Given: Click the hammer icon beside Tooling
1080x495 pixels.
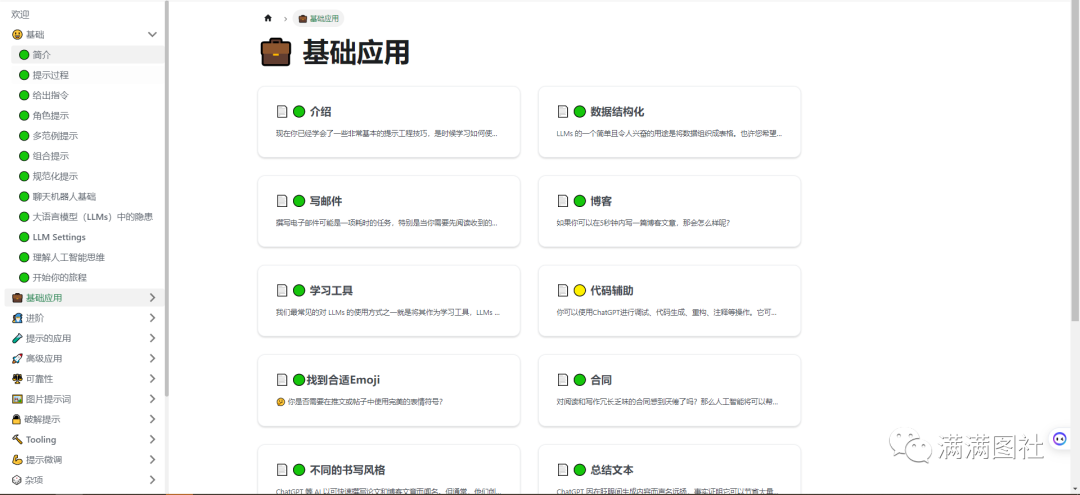Looking at the screenshot, I should (17, 439).
